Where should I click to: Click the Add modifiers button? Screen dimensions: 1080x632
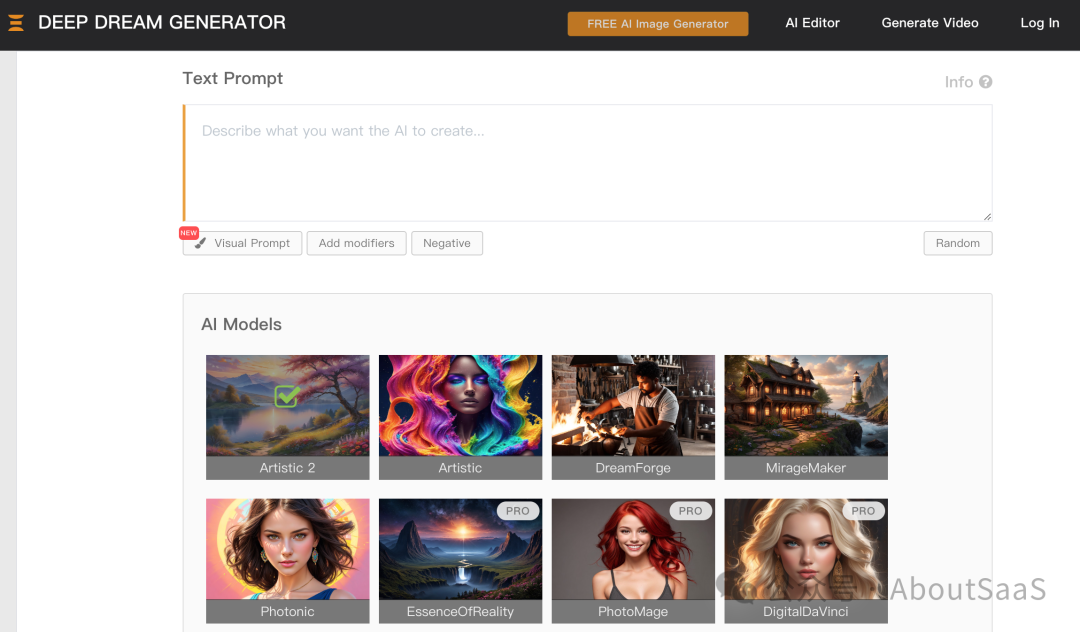(357, 243)
